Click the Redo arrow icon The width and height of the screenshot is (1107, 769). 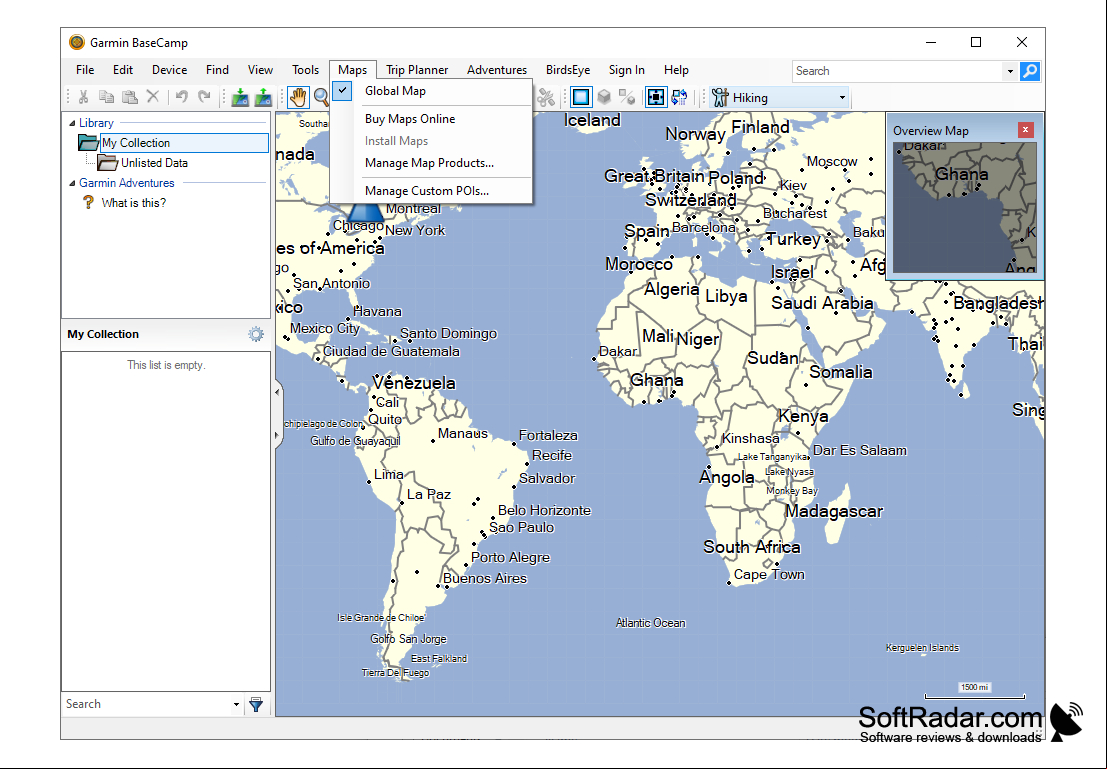click(x=205, y=97)
